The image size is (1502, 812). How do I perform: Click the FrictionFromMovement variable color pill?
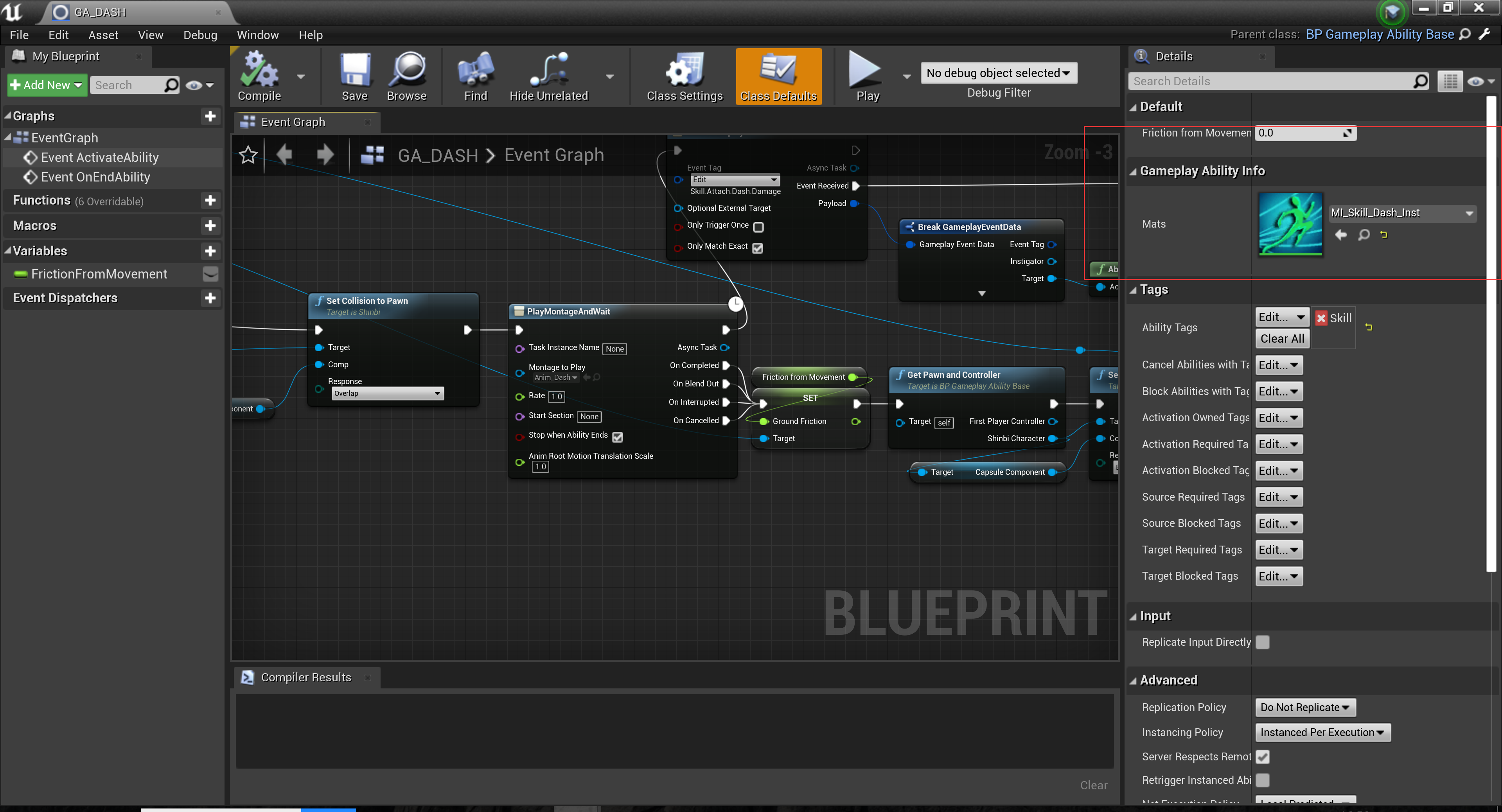coord(21,273)
